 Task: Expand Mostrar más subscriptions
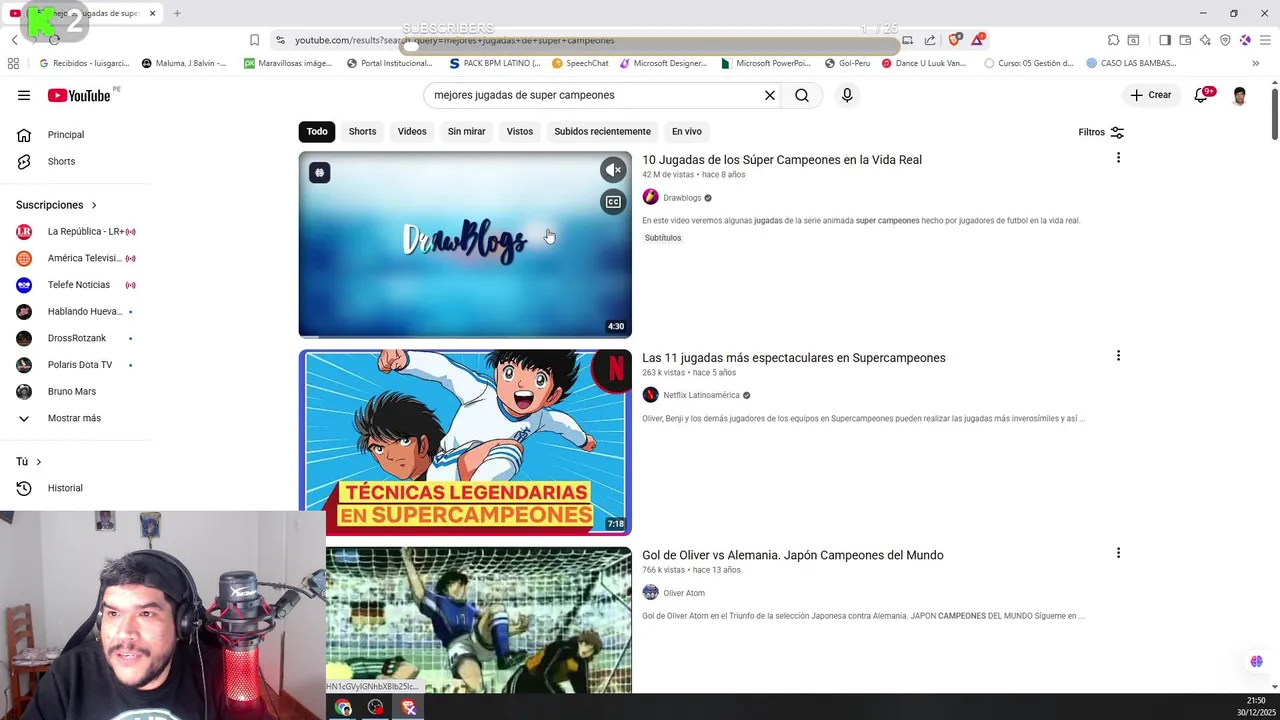point(76,418)
